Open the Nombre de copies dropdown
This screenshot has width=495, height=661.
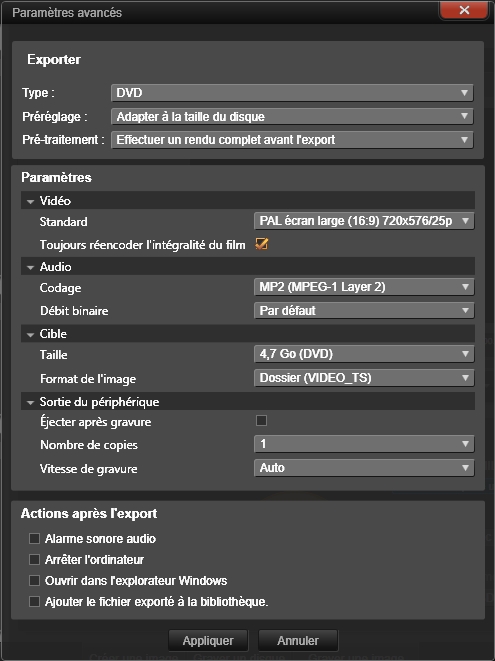pyautogui.click(x=364, y=444)
